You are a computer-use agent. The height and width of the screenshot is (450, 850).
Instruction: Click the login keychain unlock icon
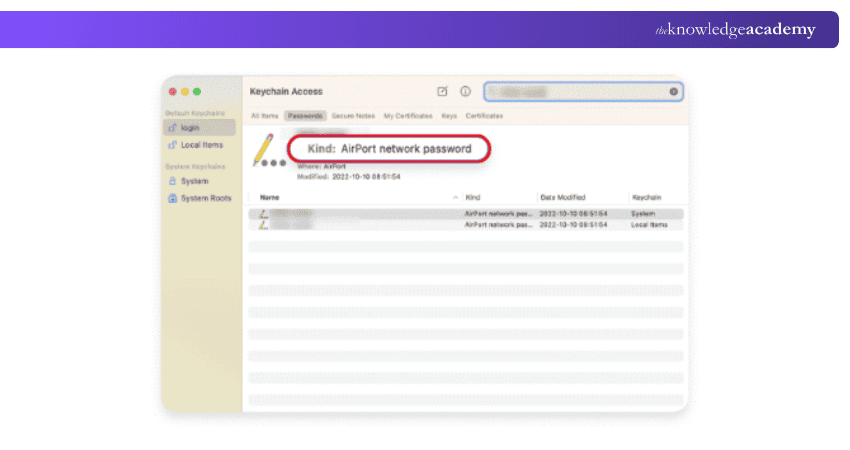pyautogui.click(x=172, y=127)
